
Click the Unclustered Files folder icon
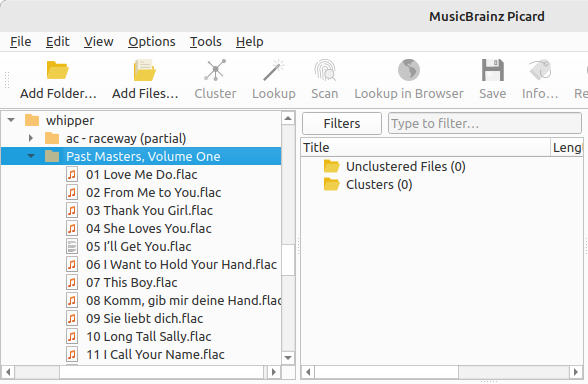332,166
